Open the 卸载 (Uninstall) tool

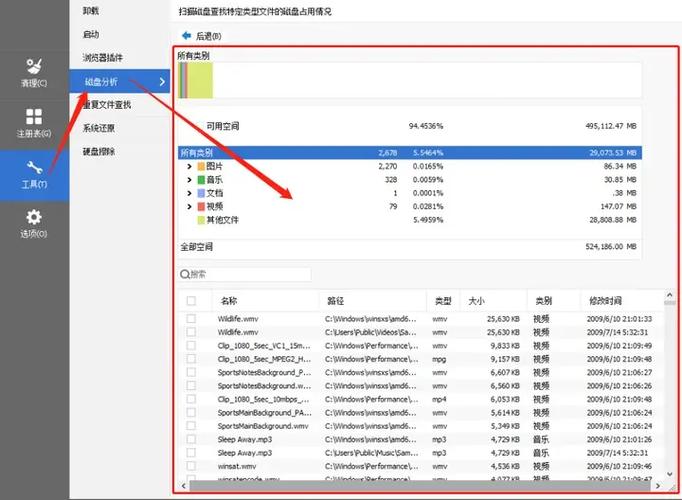91,11
